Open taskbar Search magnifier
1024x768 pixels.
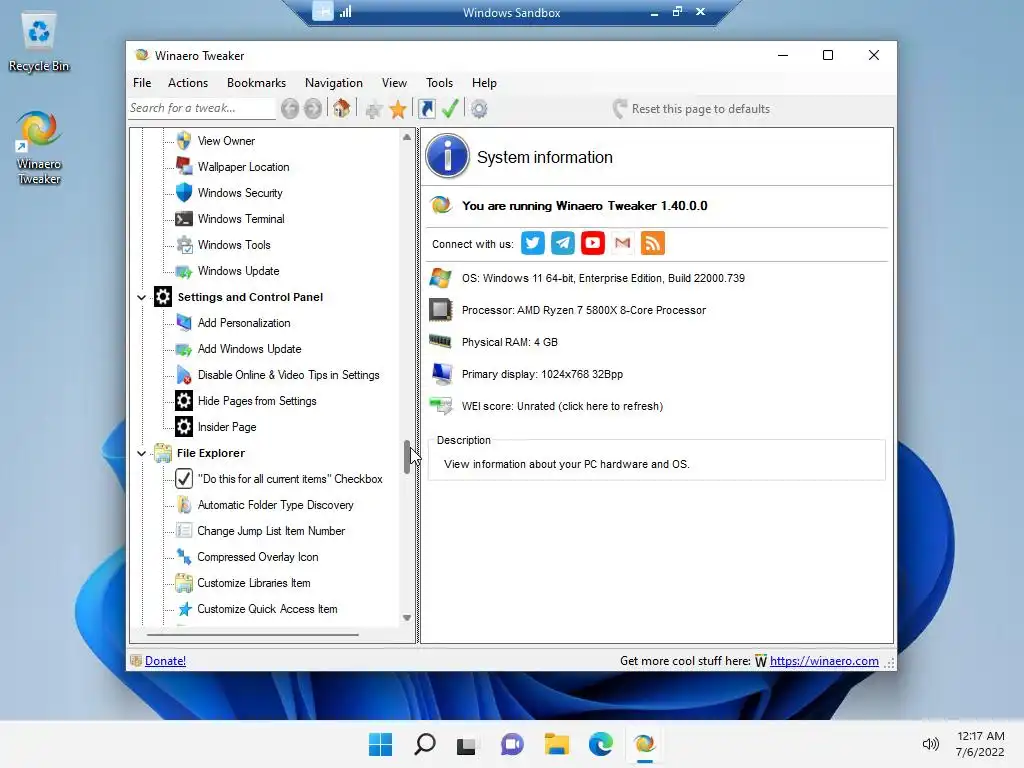[424, 744]
